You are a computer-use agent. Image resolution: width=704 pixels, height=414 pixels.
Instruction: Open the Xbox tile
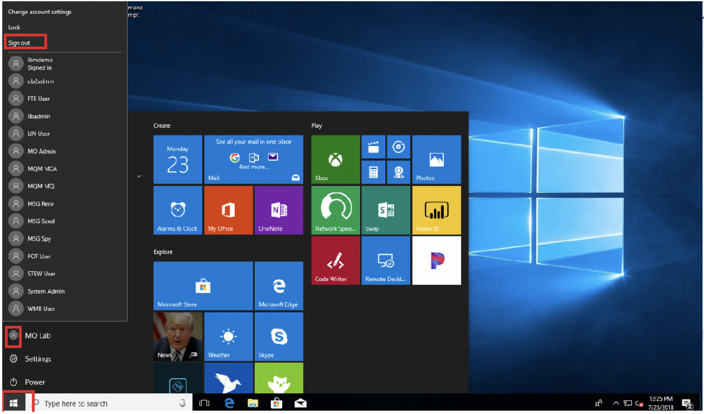click(335, 159)
